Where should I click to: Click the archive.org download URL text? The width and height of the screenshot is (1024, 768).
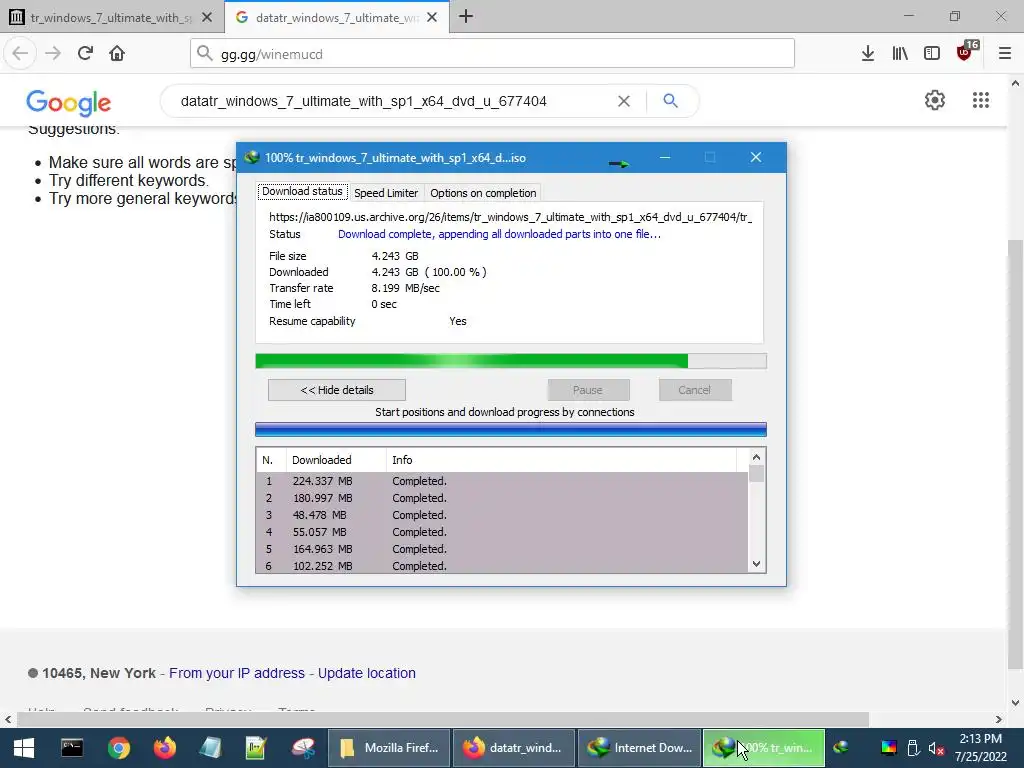[510, 217]
